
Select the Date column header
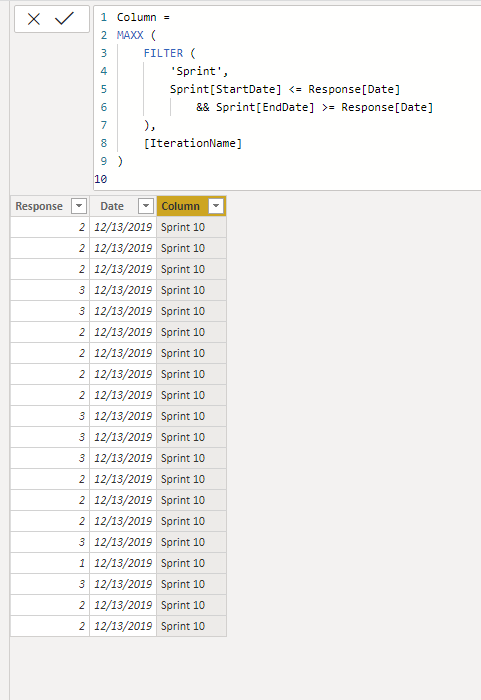point(112,206)
